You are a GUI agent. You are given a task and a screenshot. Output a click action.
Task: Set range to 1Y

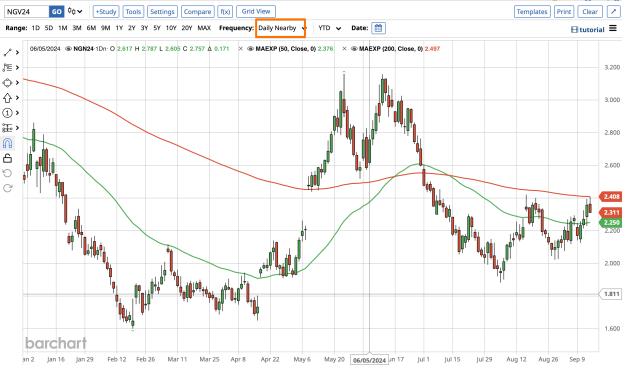[119, 28]
